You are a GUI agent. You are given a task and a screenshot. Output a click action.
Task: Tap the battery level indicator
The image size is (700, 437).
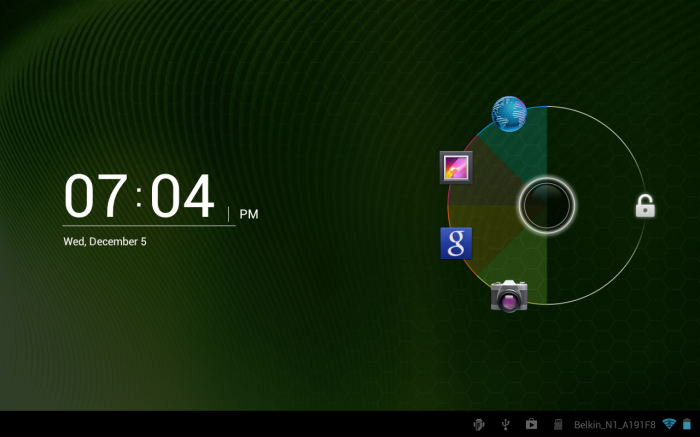pos(686,424)
